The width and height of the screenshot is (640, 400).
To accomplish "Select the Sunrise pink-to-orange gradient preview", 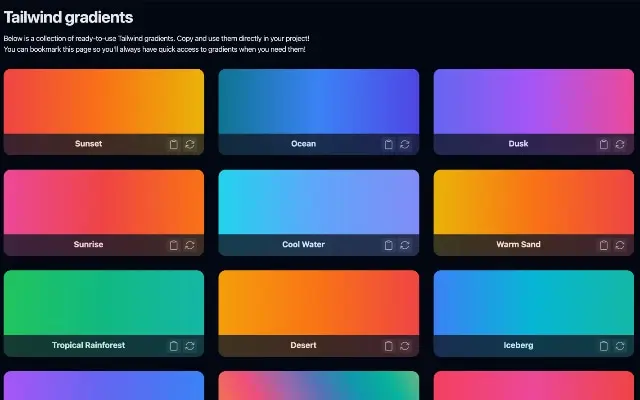I will (104, 202).
